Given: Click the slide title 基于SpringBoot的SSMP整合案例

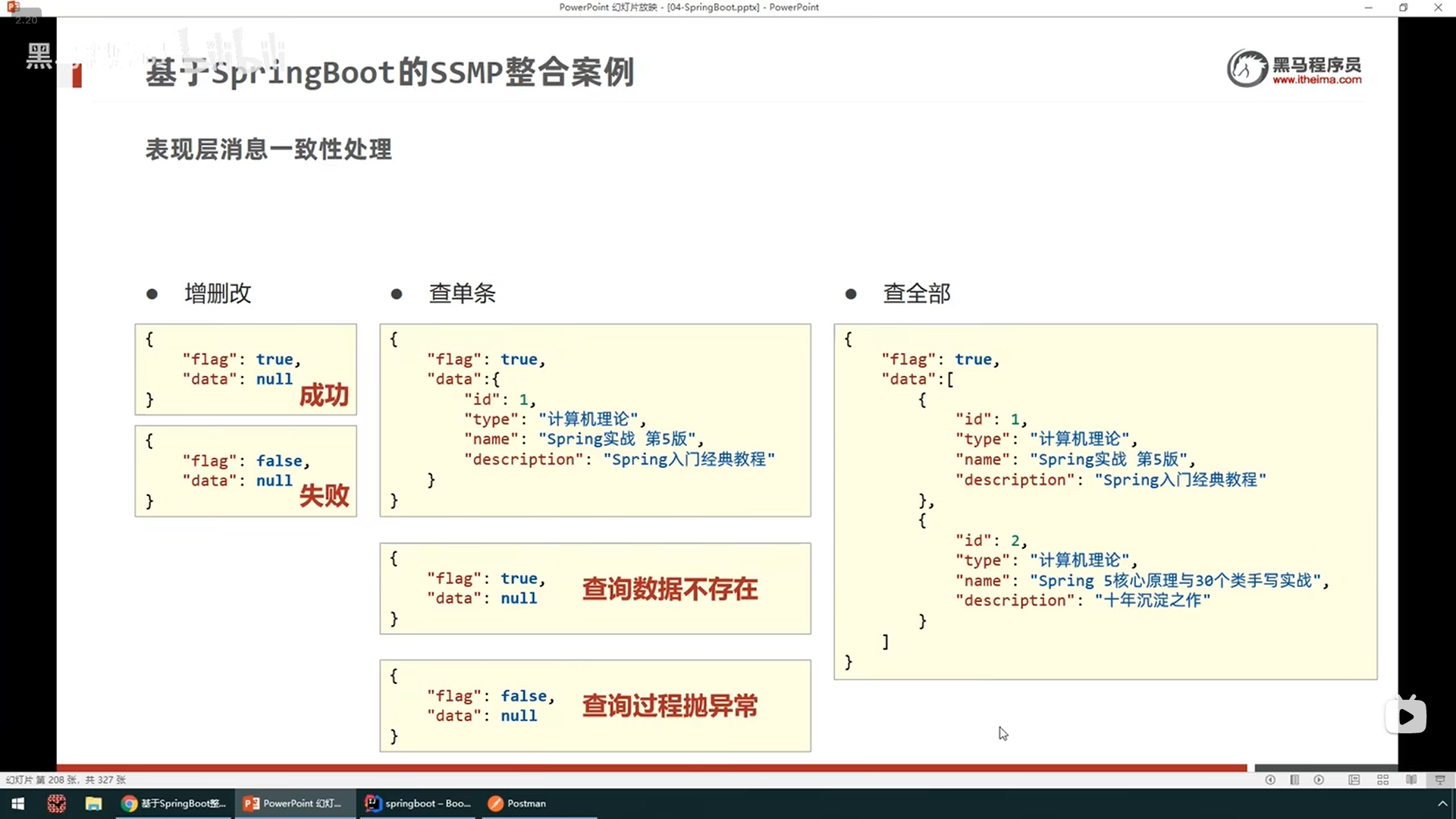Looking at the screenshot, I should pos(390,73).
